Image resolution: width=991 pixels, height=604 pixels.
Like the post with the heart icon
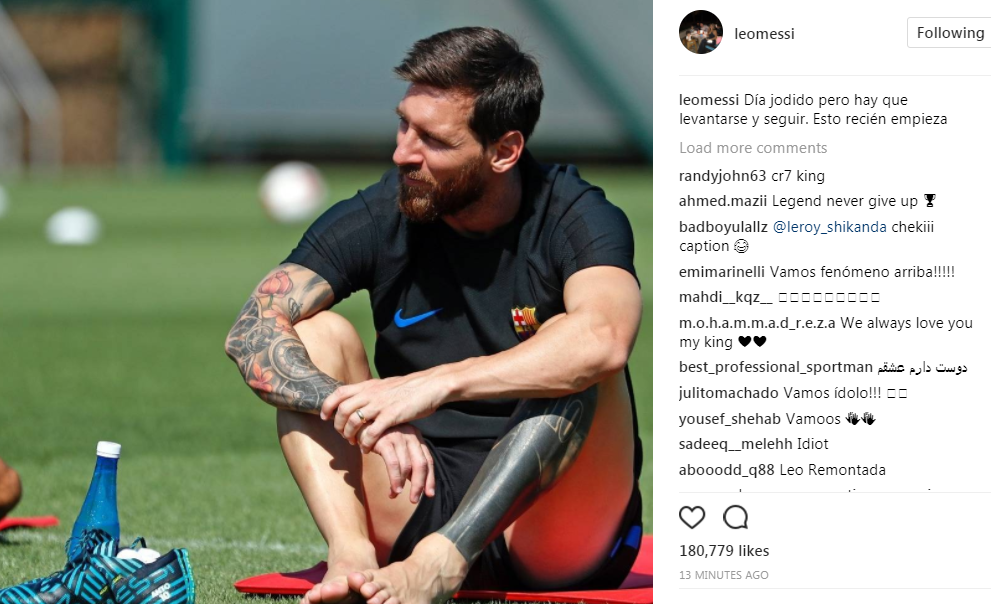[x=692, y=517]
